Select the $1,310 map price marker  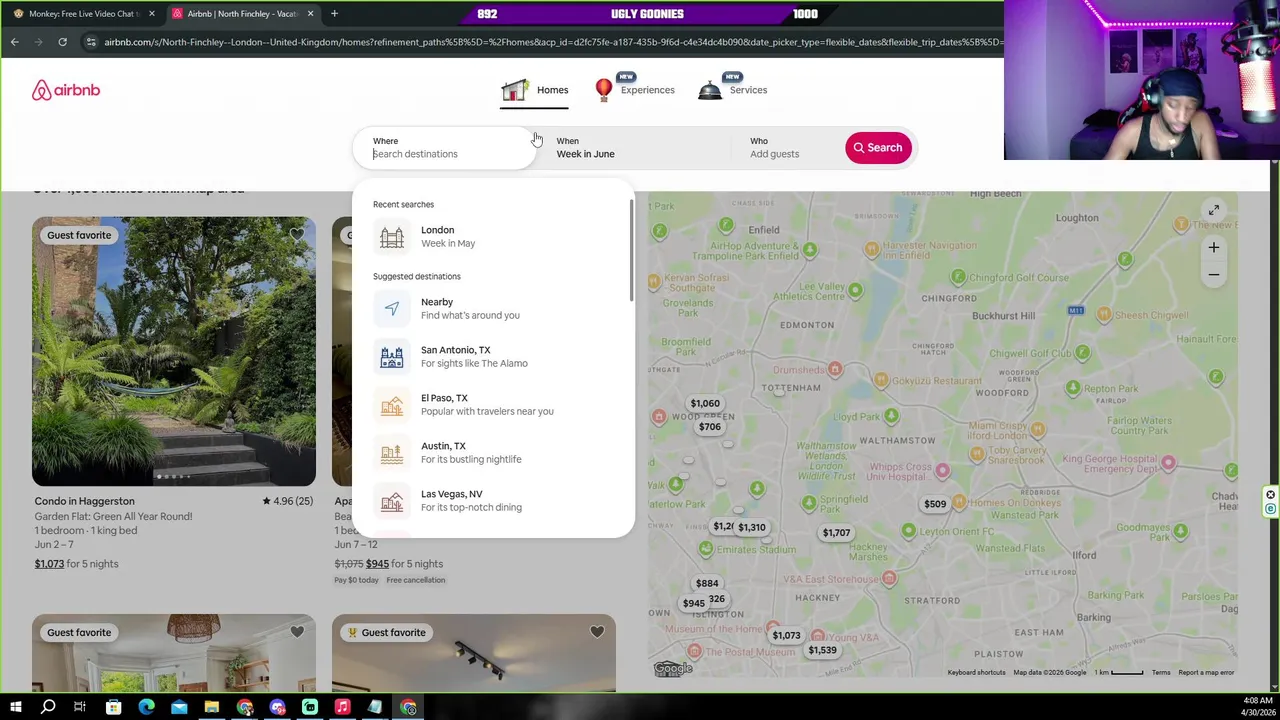tap(752, 527)
